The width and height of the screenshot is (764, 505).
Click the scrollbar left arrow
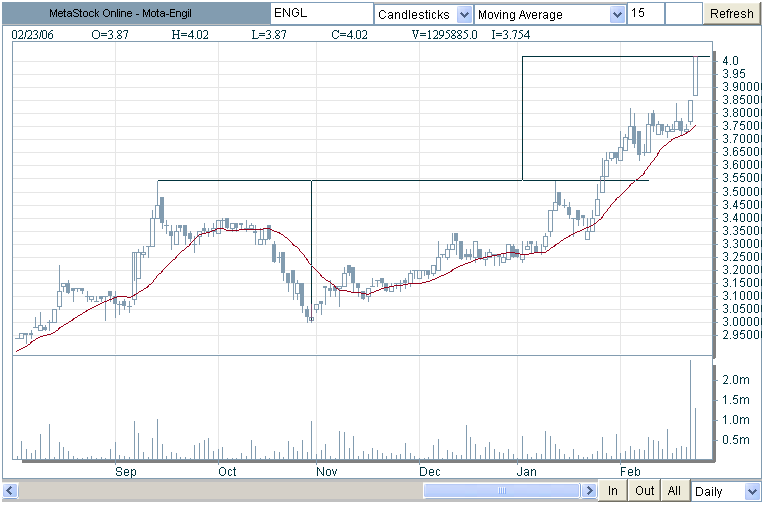[x=10, y=491]
